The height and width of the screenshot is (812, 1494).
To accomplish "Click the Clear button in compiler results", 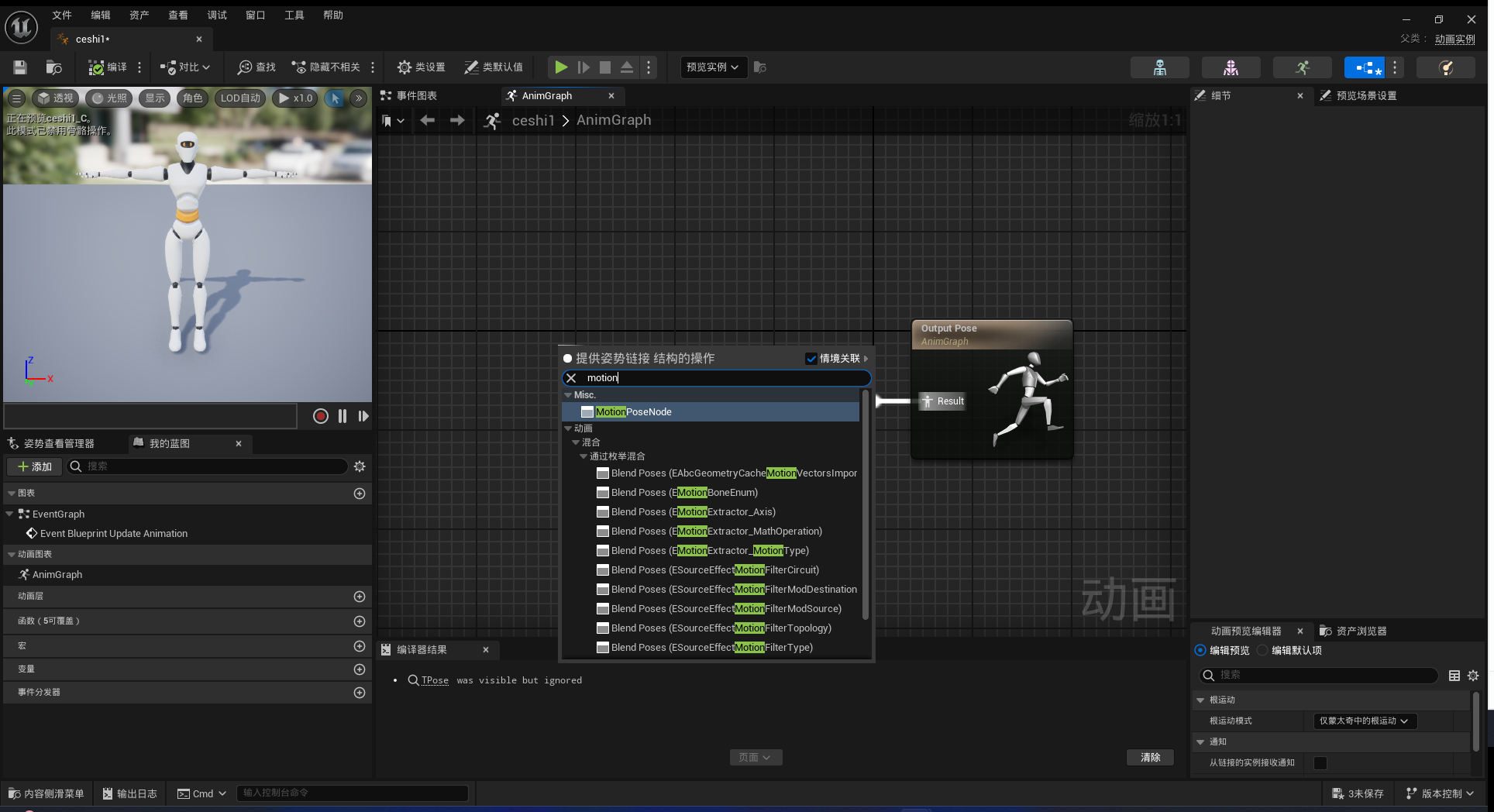I will [1150, 757].
